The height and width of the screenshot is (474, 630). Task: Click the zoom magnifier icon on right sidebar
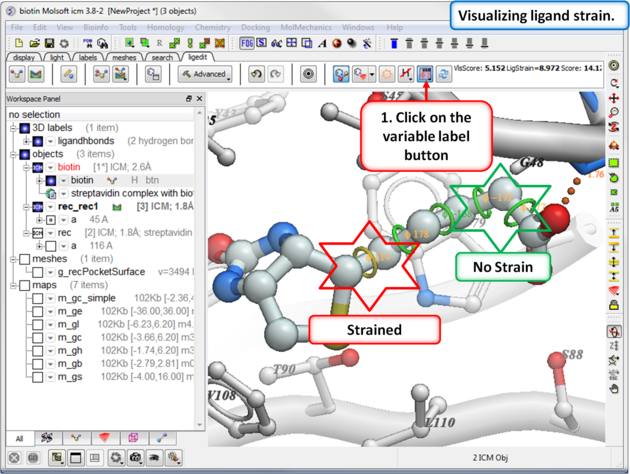[613, 113]
